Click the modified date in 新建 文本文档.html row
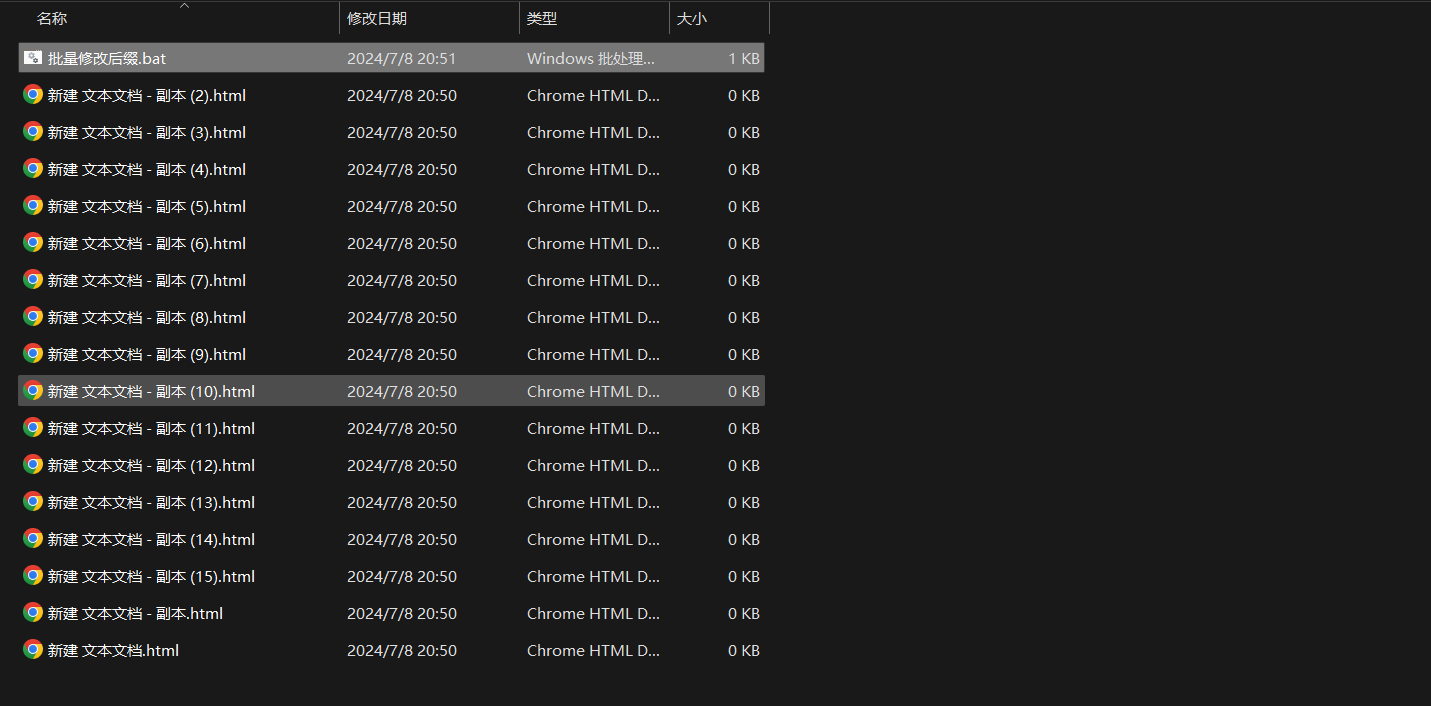Image resolution: width=1431 pixels, height=706 pixels. (x=401, y=650)
